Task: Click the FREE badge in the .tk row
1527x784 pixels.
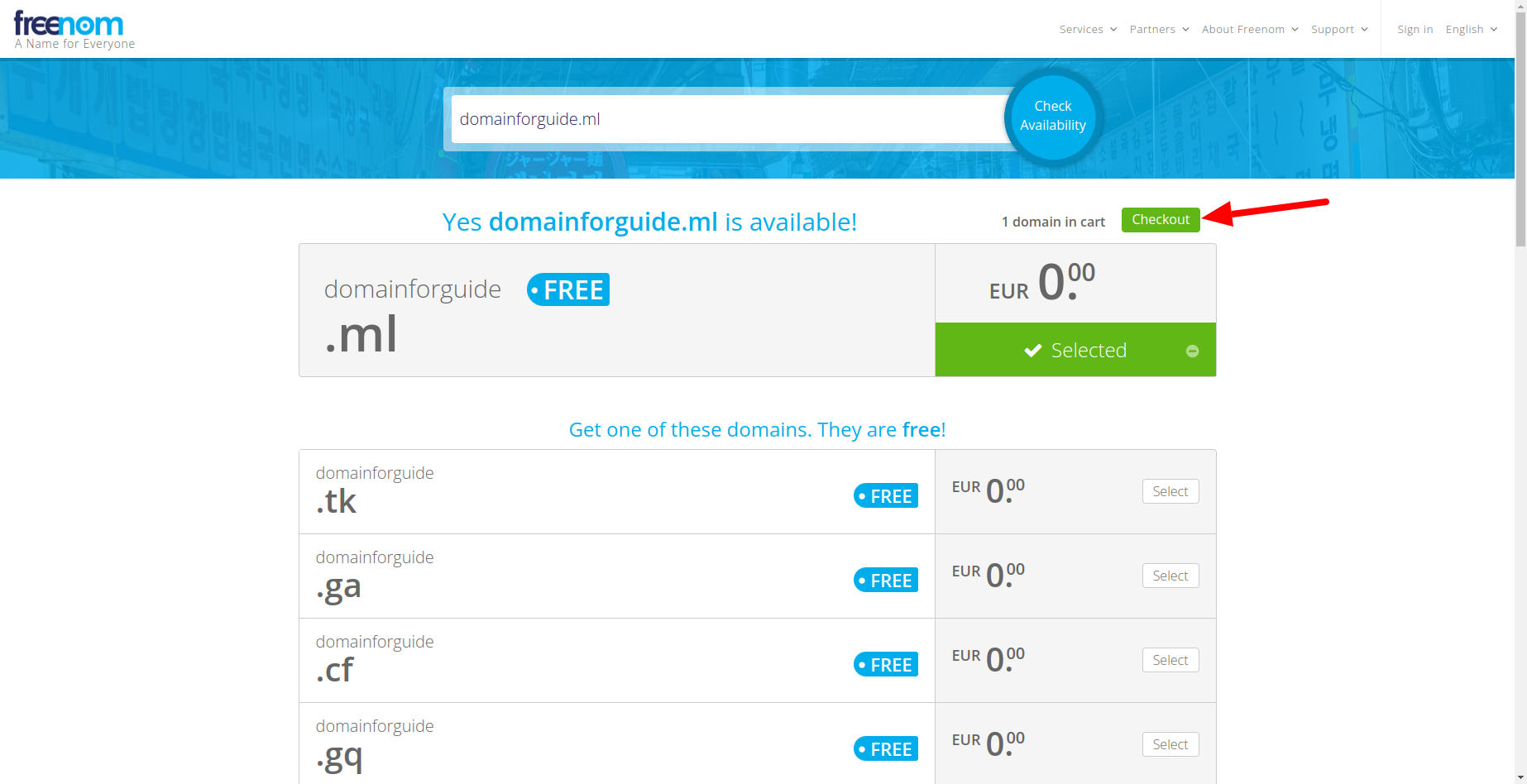Action: 886,495
